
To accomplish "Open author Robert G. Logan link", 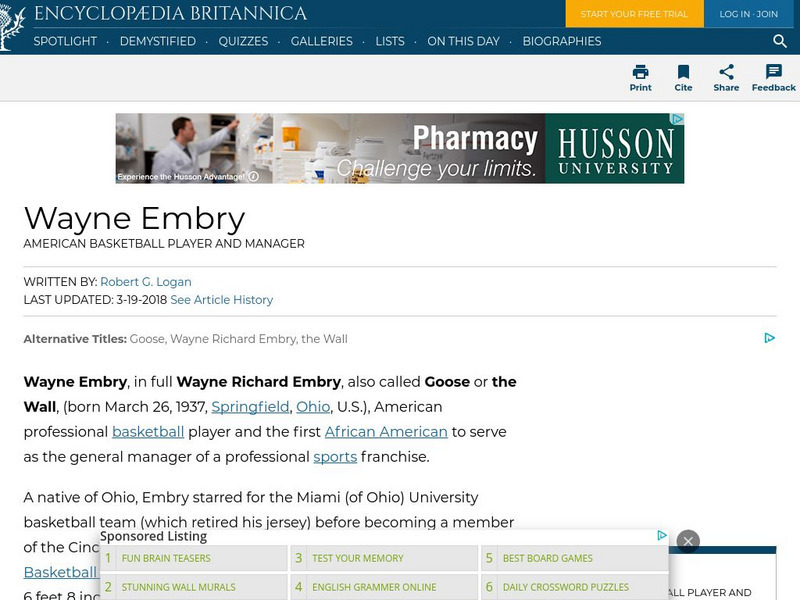I will pos(145,282).
